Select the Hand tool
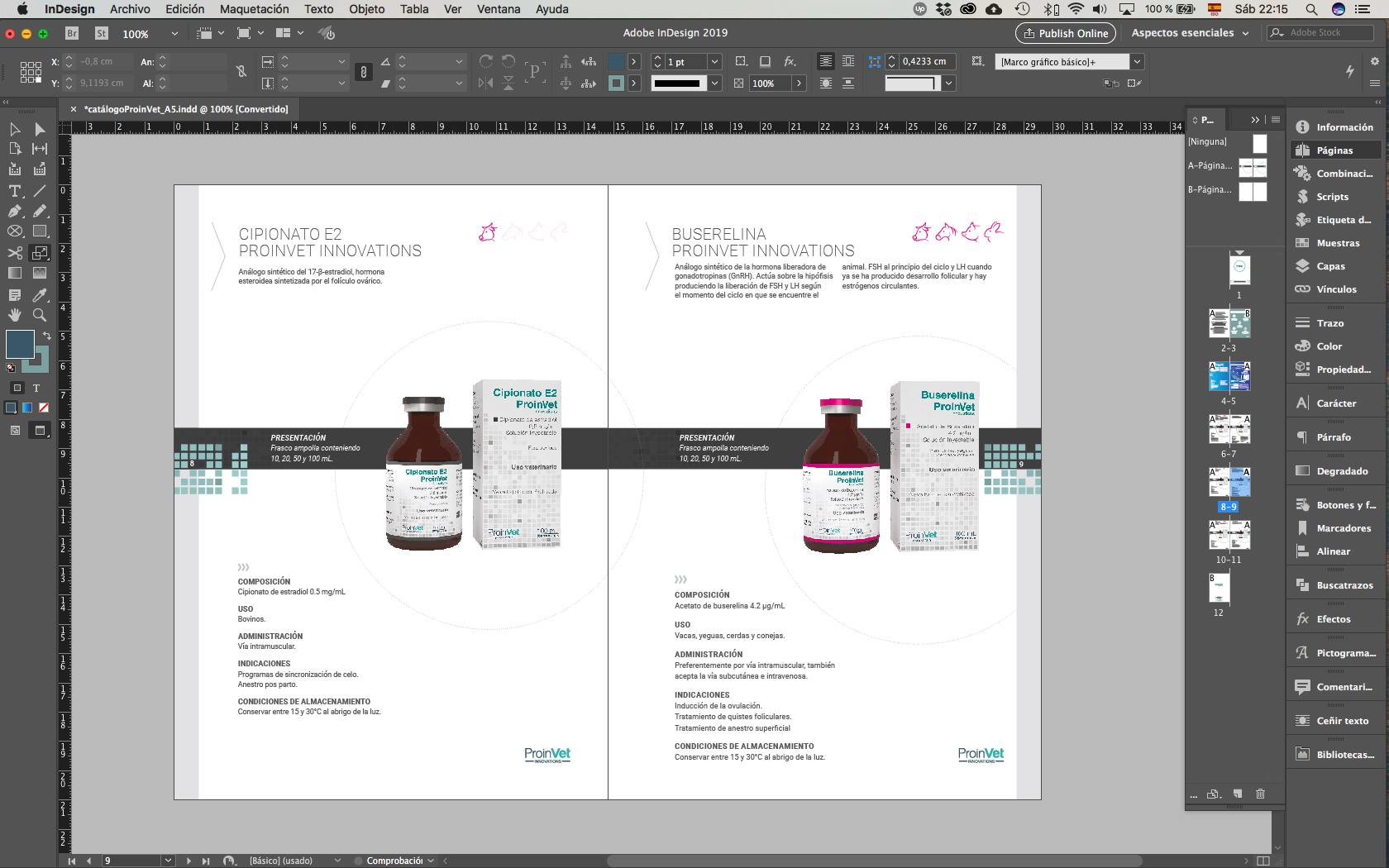 point(15,315)
